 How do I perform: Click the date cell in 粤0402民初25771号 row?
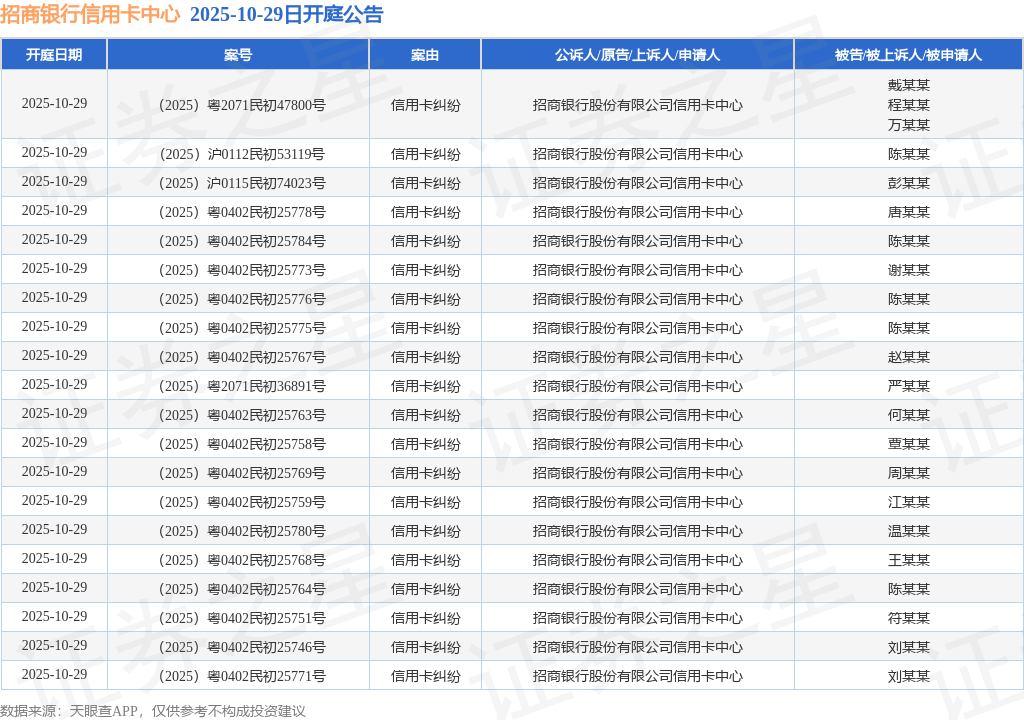pos(54,674)
